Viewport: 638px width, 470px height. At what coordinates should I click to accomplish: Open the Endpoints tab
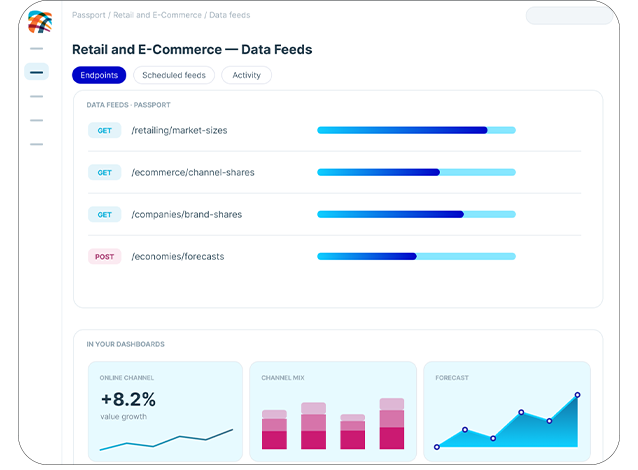tap(99, 75)
